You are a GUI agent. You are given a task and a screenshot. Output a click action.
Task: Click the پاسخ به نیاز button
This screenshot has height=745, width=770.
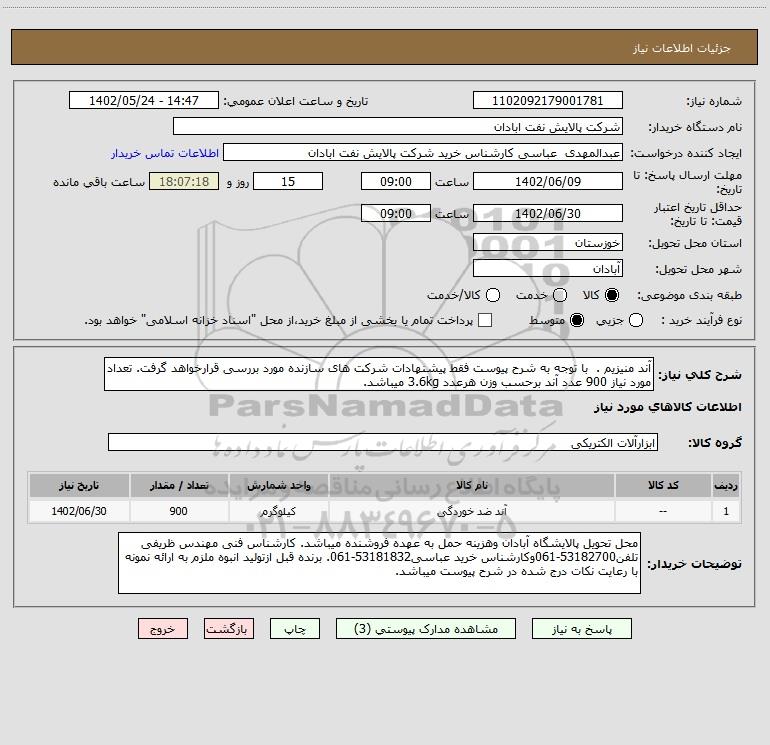click(x=581, y=629)
